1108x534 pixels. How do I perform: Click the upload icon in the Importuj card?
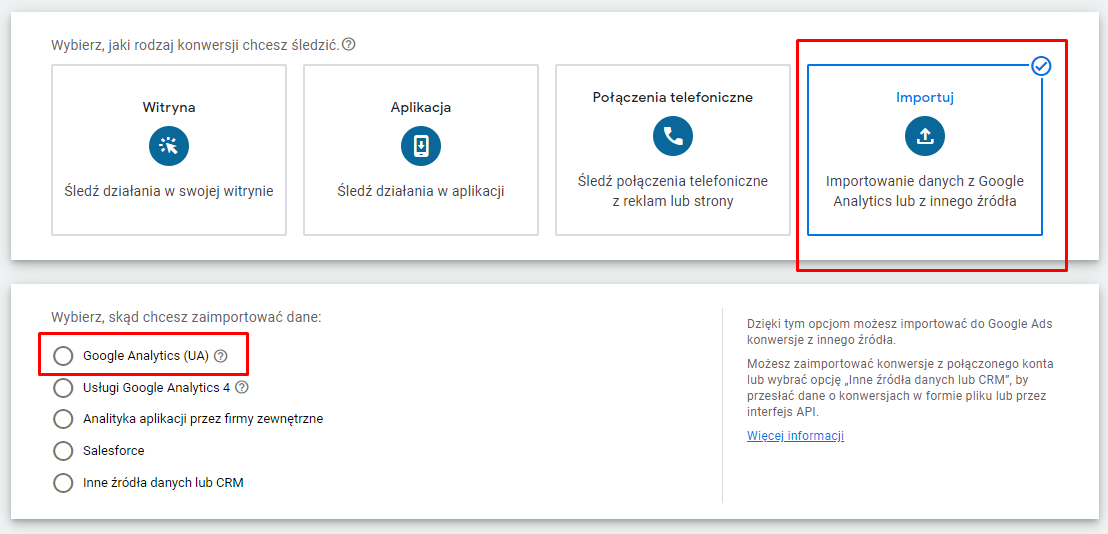coord(924,136)
